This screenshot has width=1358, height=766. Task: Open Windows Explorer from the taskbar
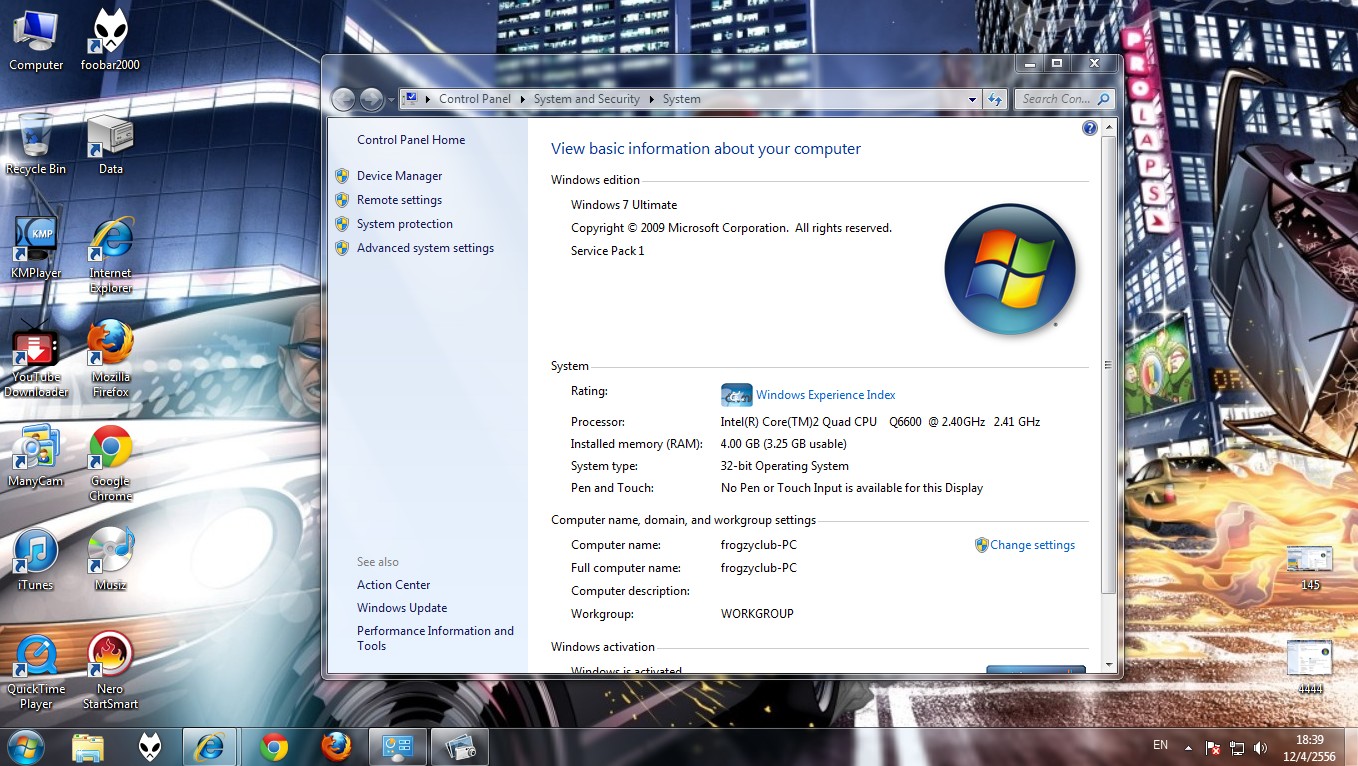(x=87, y=747)
